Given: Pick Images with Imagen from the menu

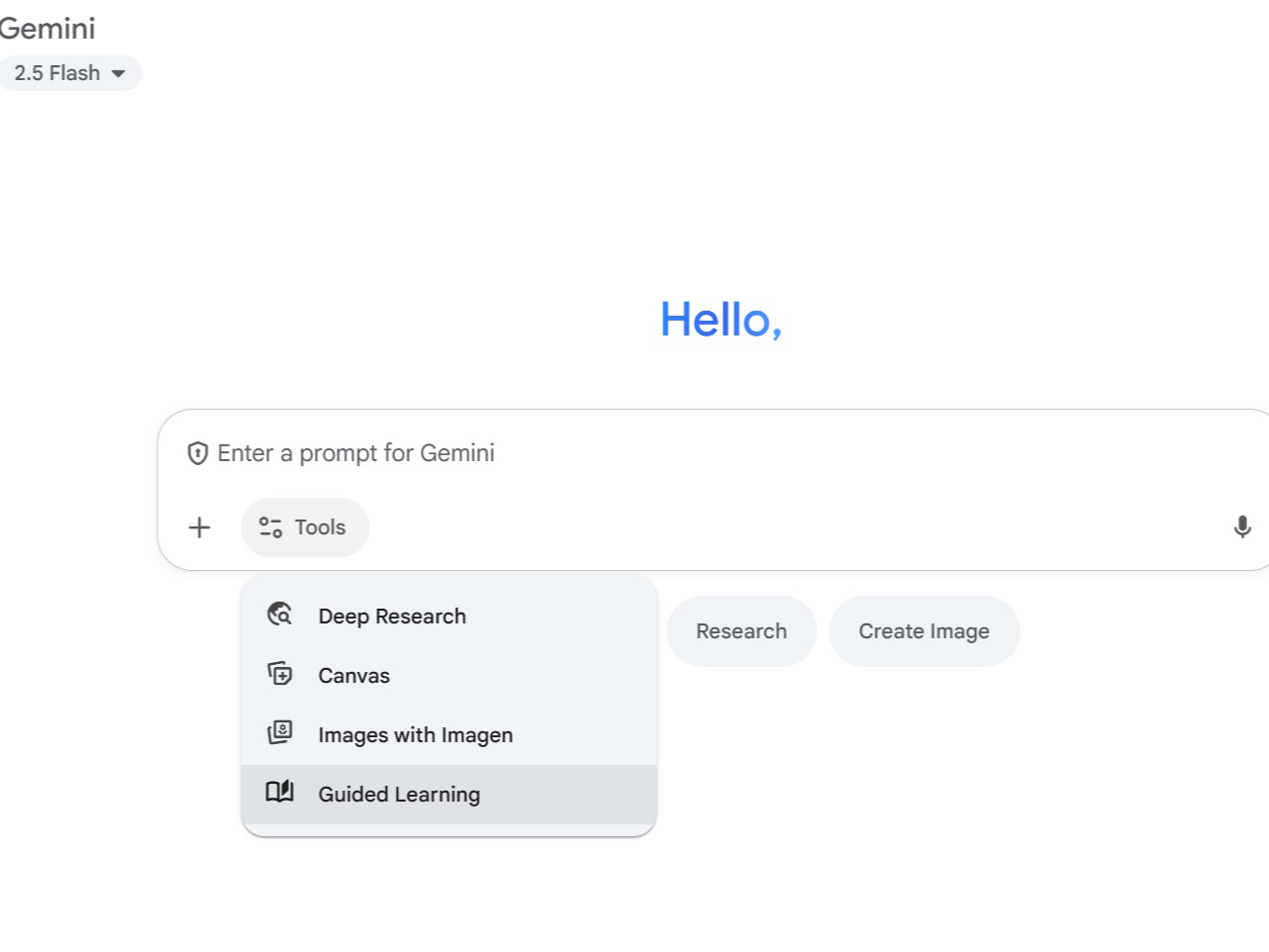Looking at the screenshot, I should pos(415,734).
